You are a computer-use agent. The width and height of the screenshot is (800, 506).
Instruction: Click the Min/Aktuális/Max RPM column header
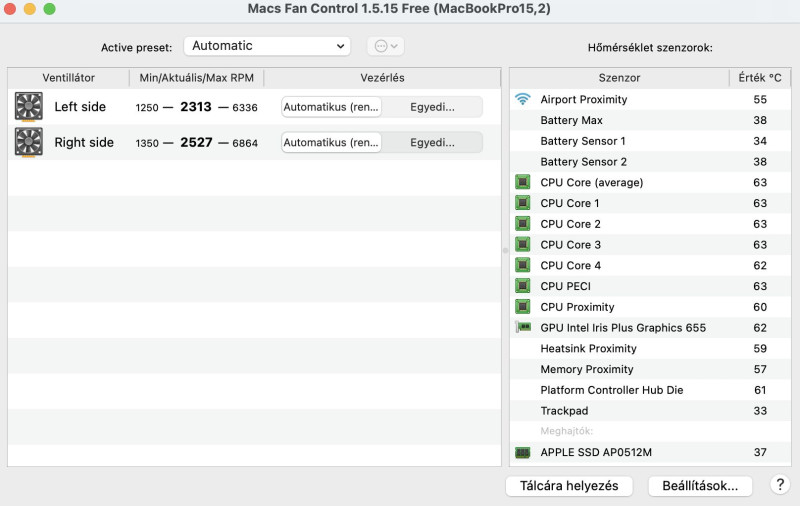click(x=196, y=78)
